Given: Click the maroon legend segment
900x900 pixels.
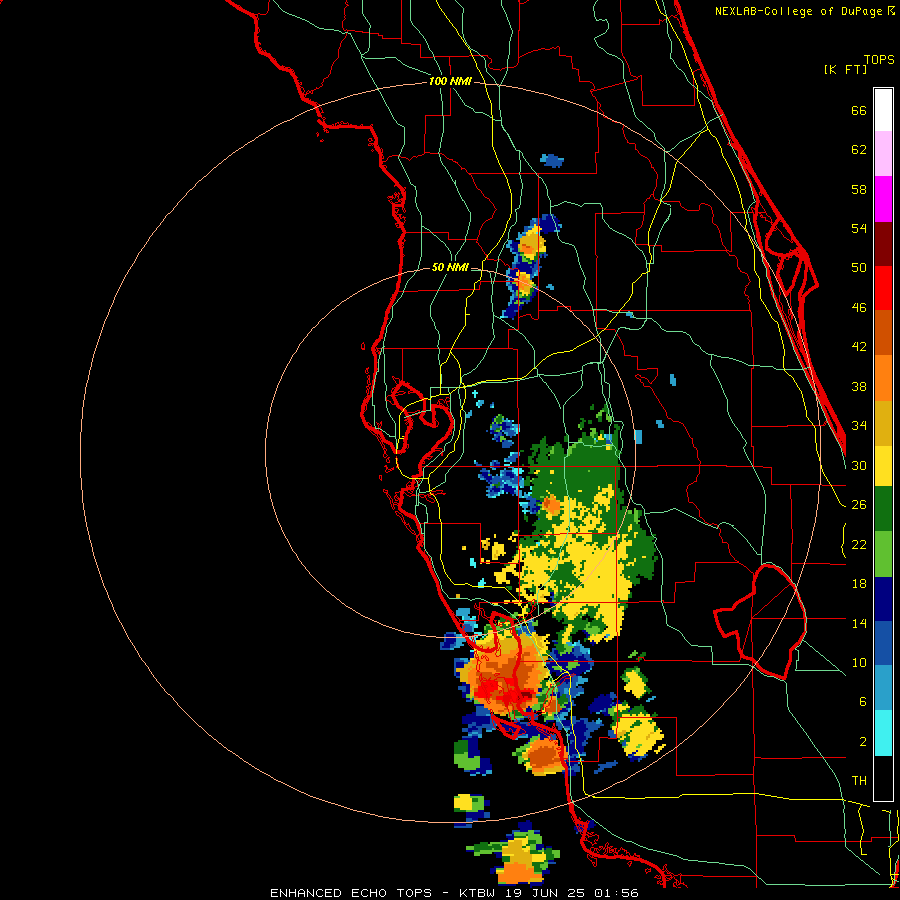Looking at the screenshot, I should pyautogui.click(x=883, y=244).
